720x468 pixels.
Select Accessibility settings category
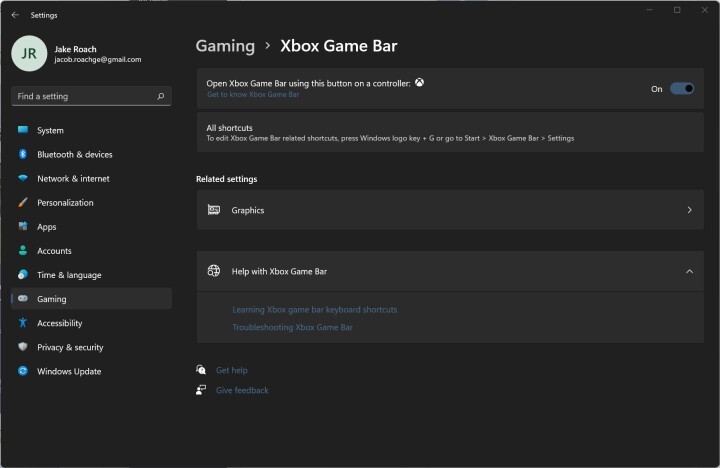91,323
